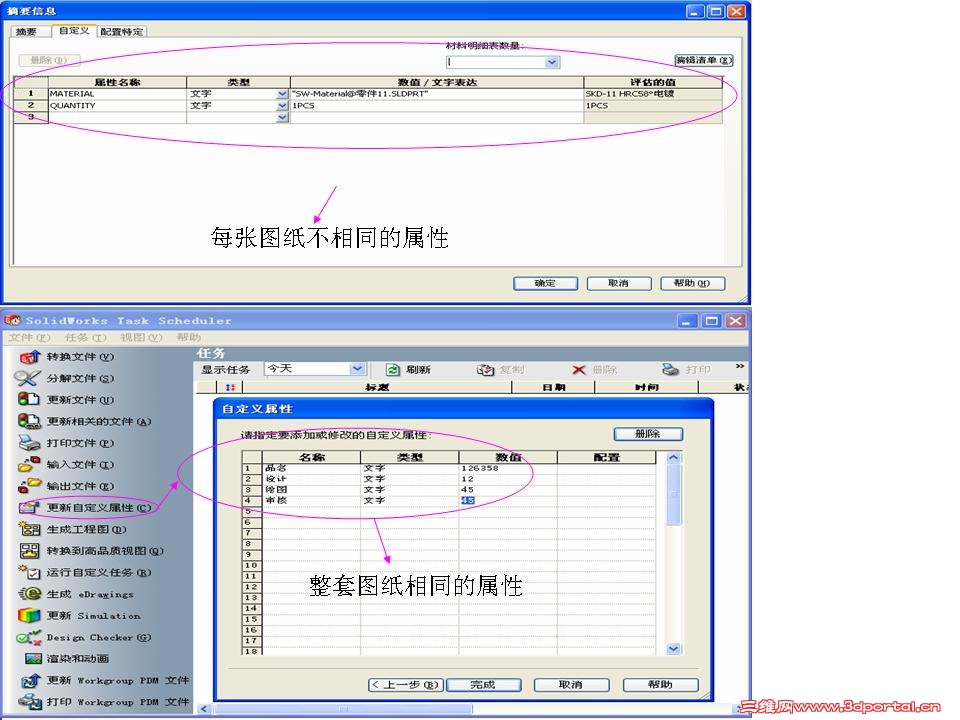This screenshot has height=720, width=960.
Task: Switch to the 配置特定 tab
Action: 121,32
